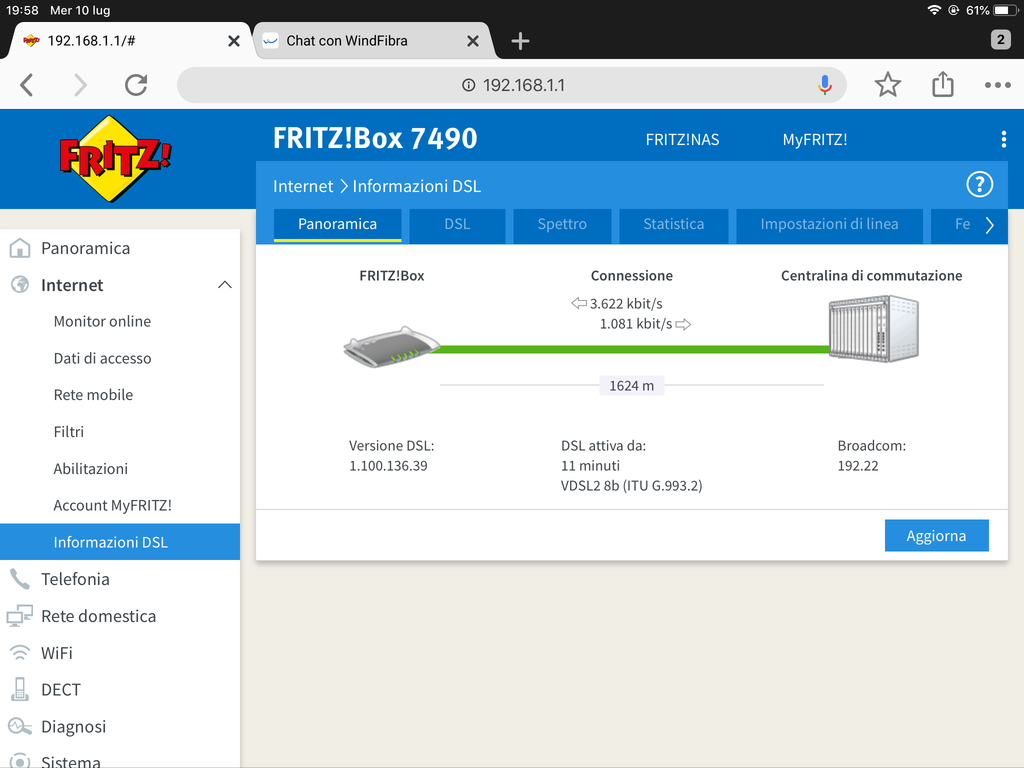
Task: Select Informazioni DSL in the sidebar
Action: pyautogui.click(x=120, y=541)
